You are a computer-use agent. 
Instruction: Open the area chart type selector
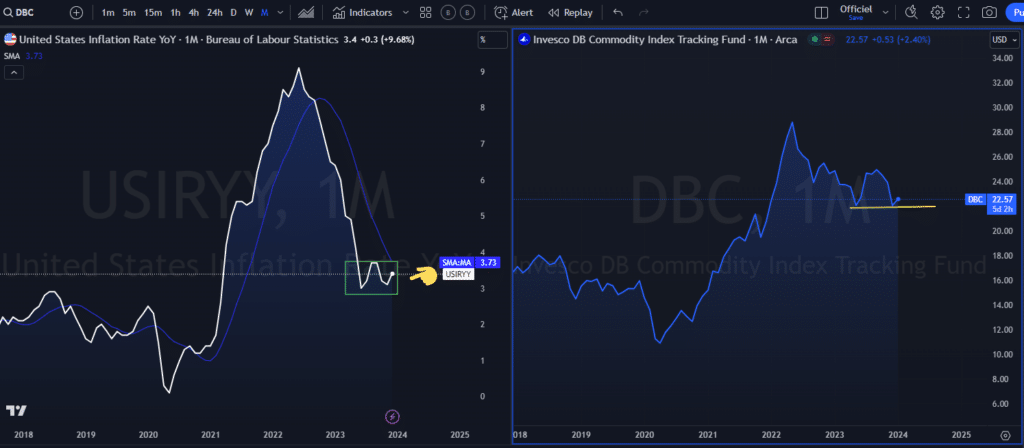(306, 12)
